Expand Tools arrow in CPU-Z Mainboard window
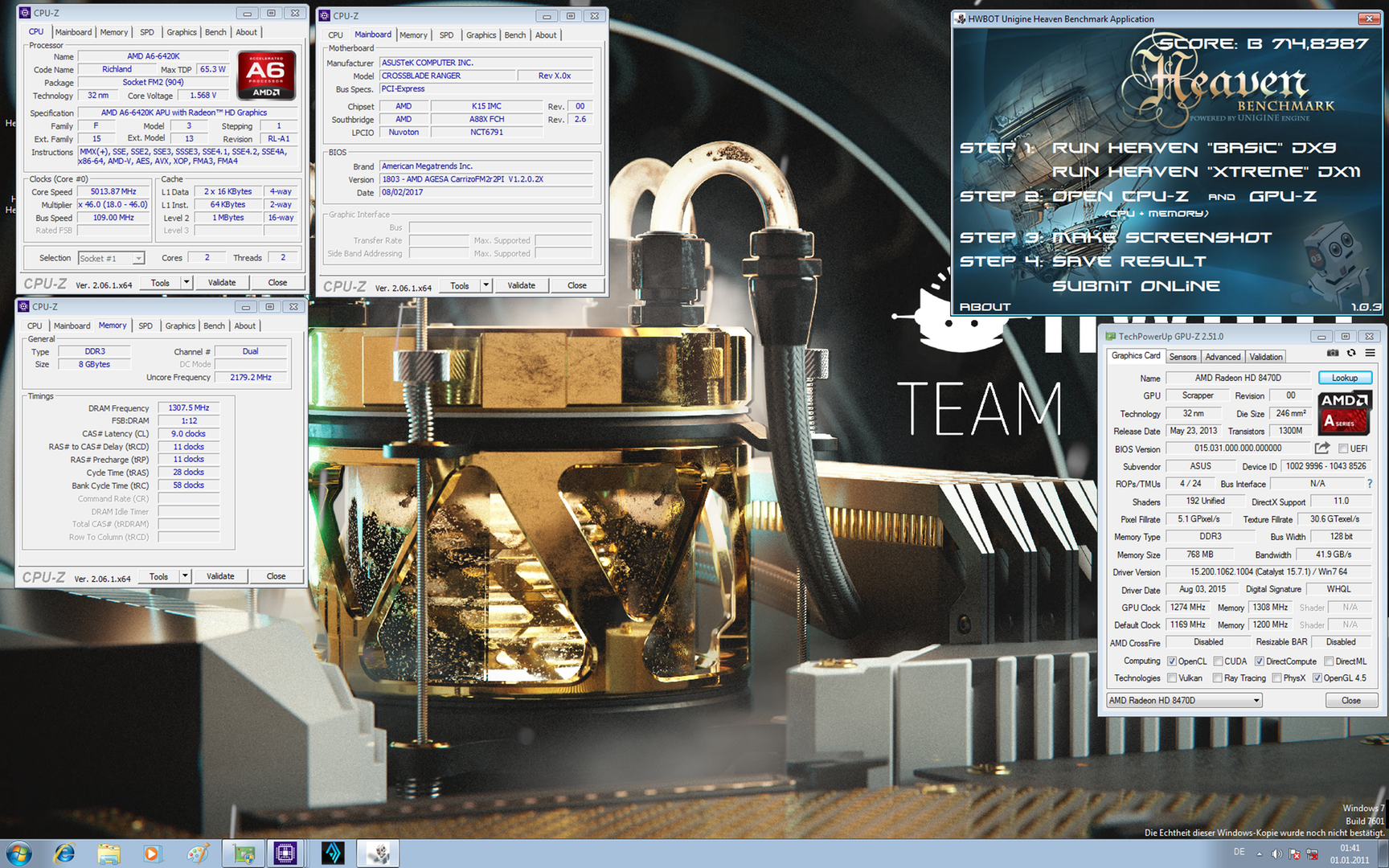This screenshot has width=1389, height=868. point(486,285)
